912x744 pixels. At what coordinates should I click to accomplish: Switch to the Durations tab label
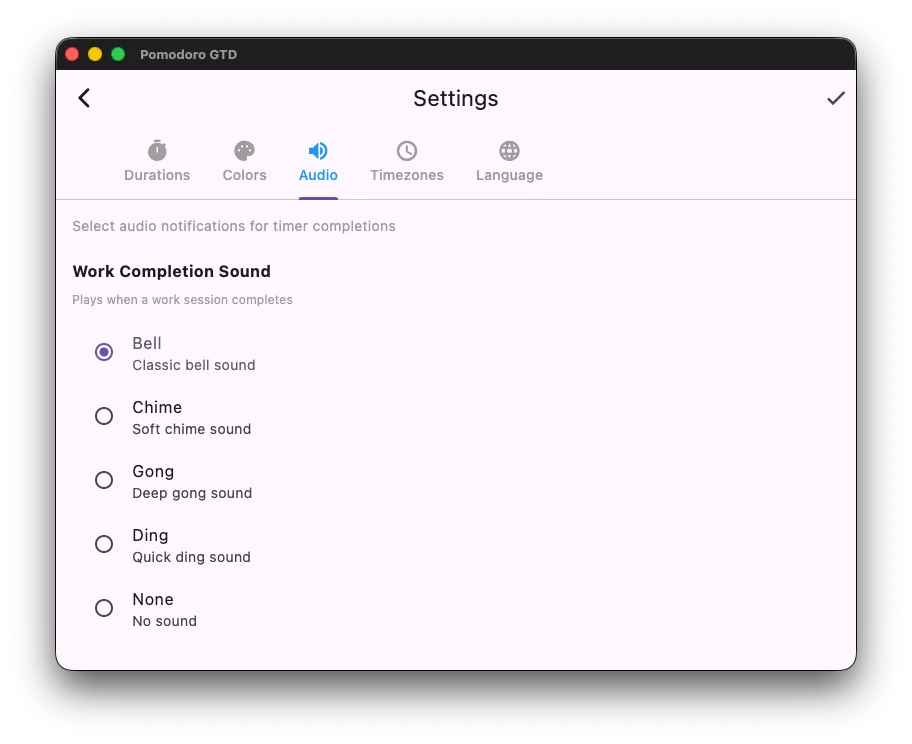click(157, 175)
